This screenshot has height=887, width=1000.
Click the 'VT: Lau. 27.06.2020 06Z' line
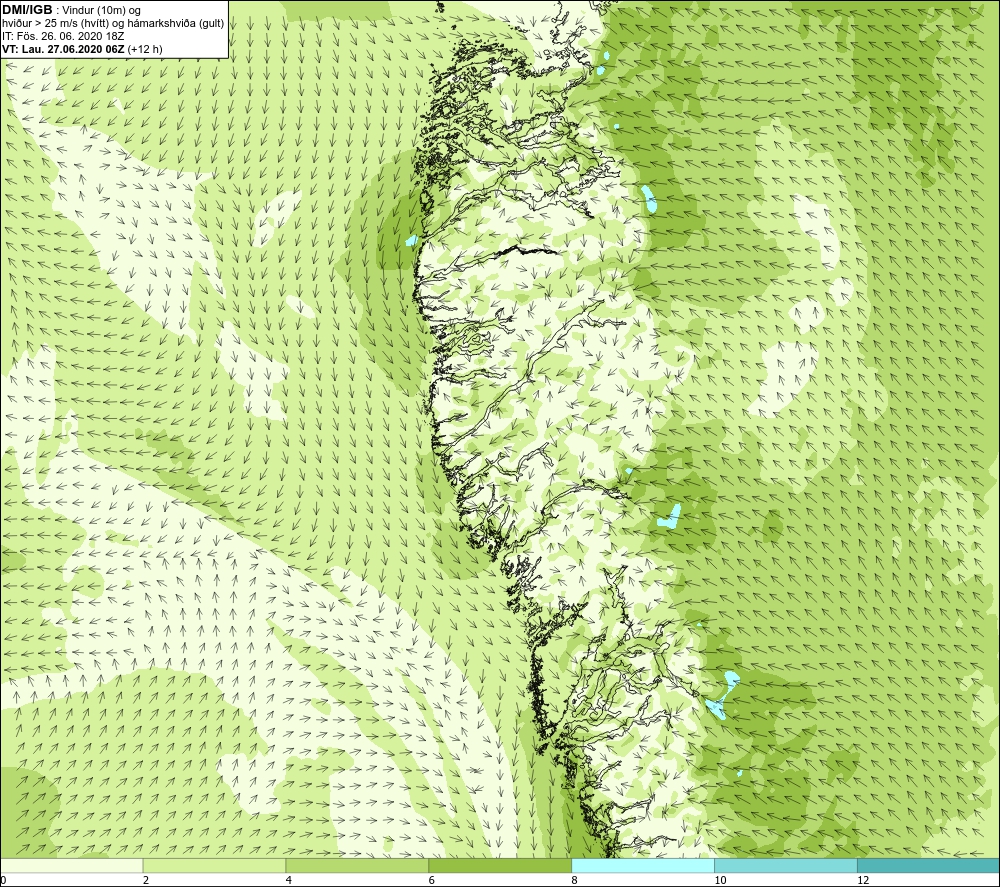point(64,48)
